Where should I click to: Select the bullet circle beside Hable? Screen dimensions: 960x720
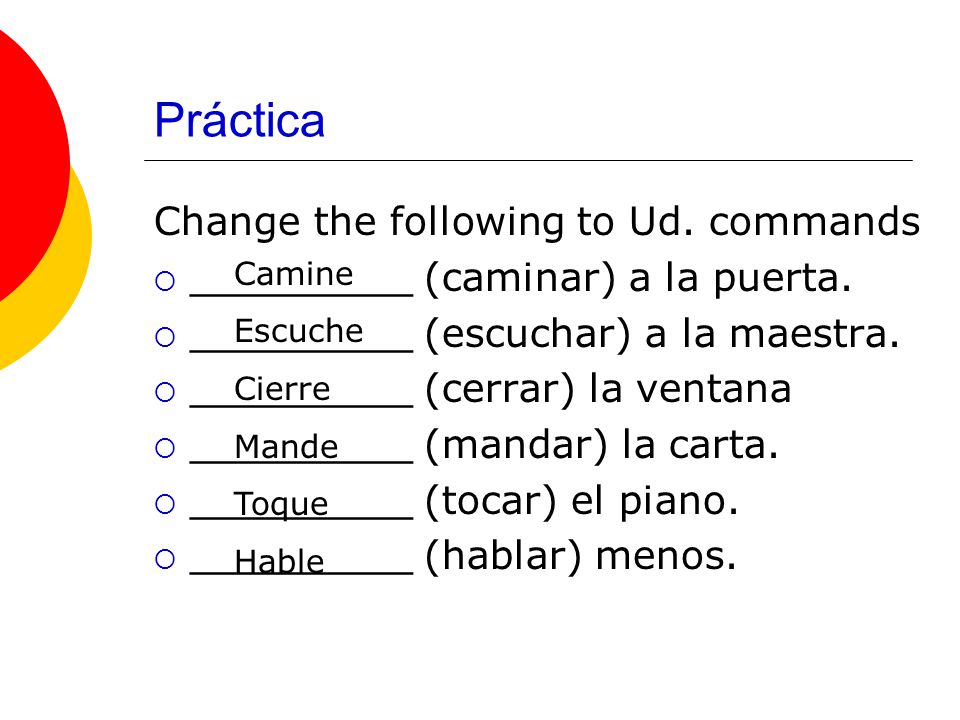coord(165,559)
